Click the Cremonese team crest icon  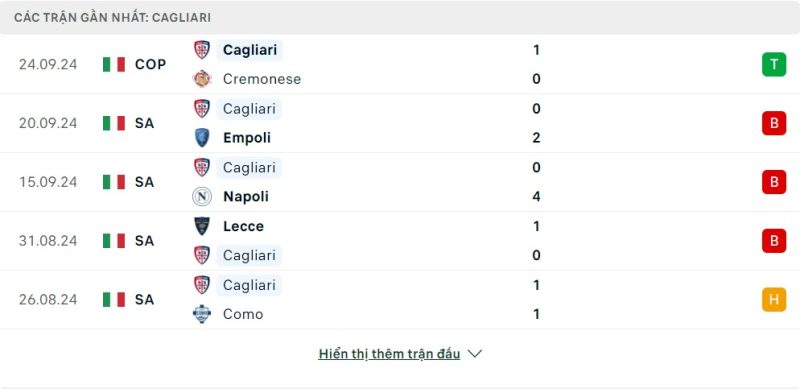pyautogui.click(x=202, y=79)
